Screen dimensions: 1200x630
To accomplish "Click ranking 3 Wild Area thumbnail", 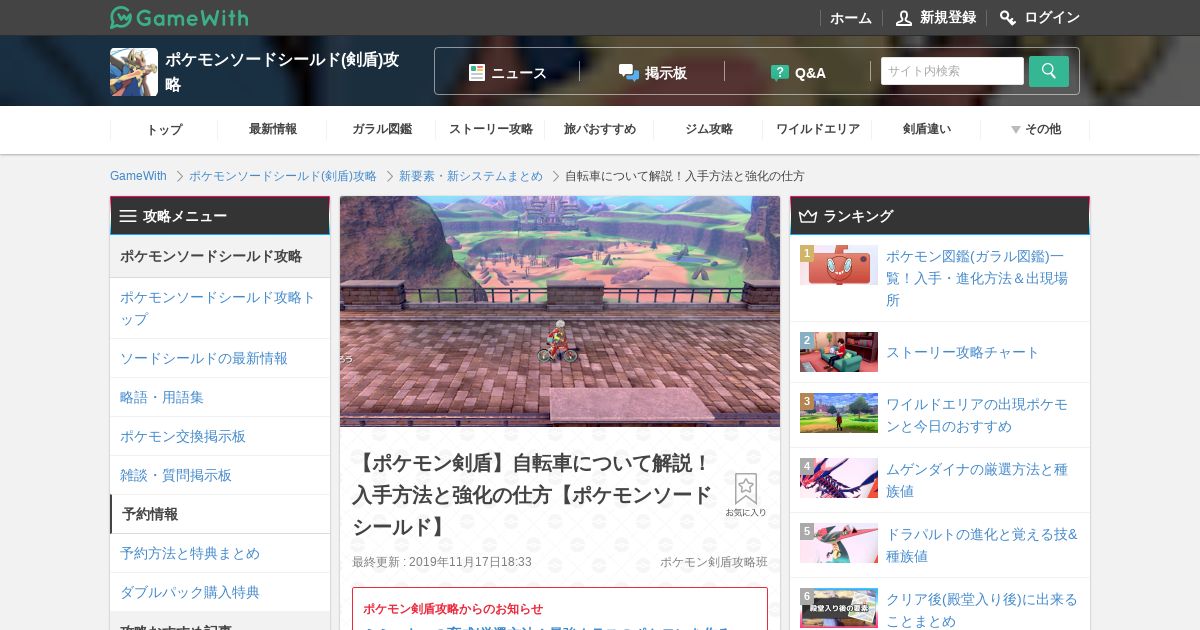I will (839, 413).
